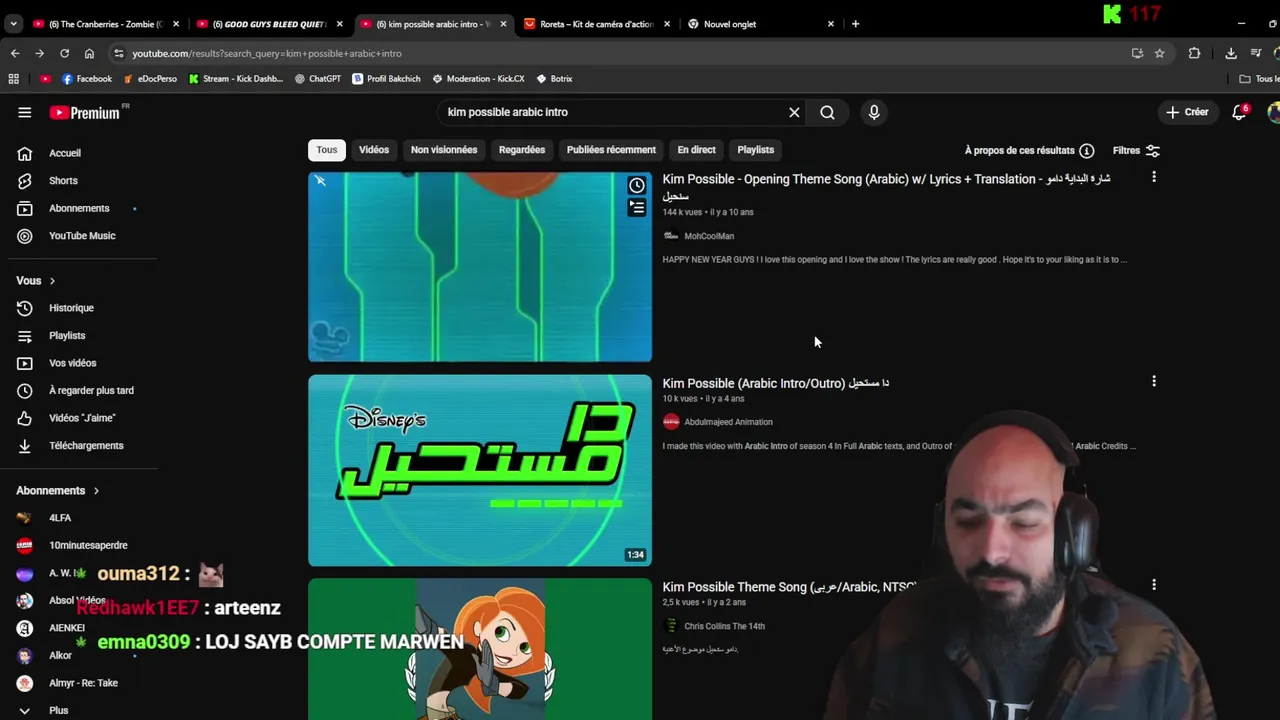
Task: Select the Playlists filter chip
Action: coord(755,150)
